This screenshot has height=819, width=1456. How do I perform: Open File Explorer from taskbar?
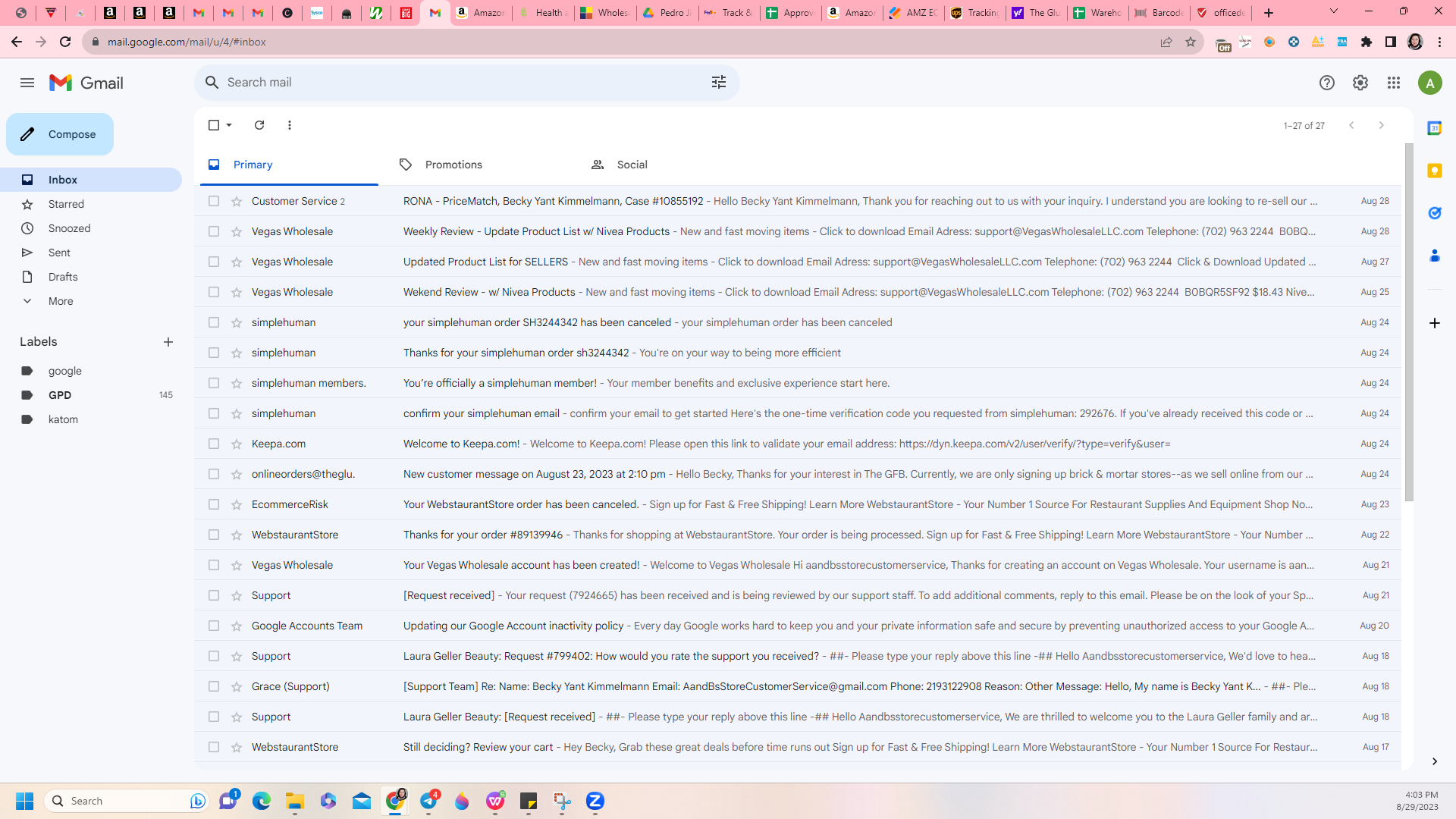coord(294,801)
